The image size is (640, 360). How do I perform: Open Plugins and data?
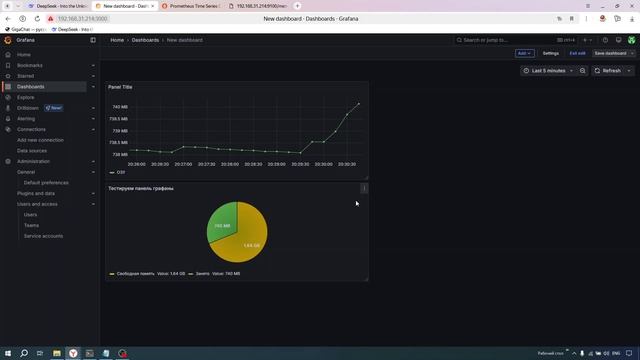(36, 193)
